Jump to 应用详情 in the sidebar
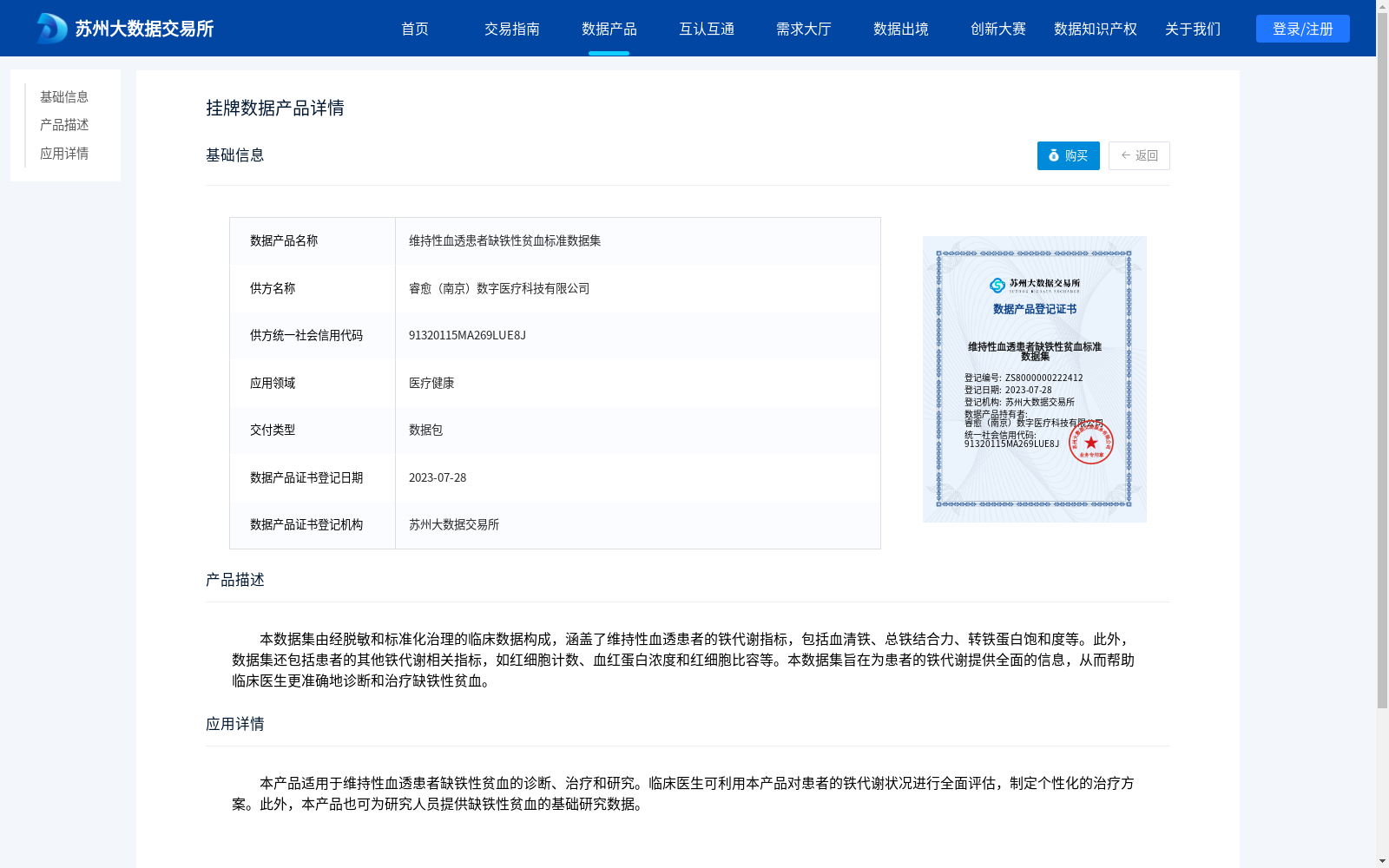This screenshot has width=1389, height=868. [64, 154]
